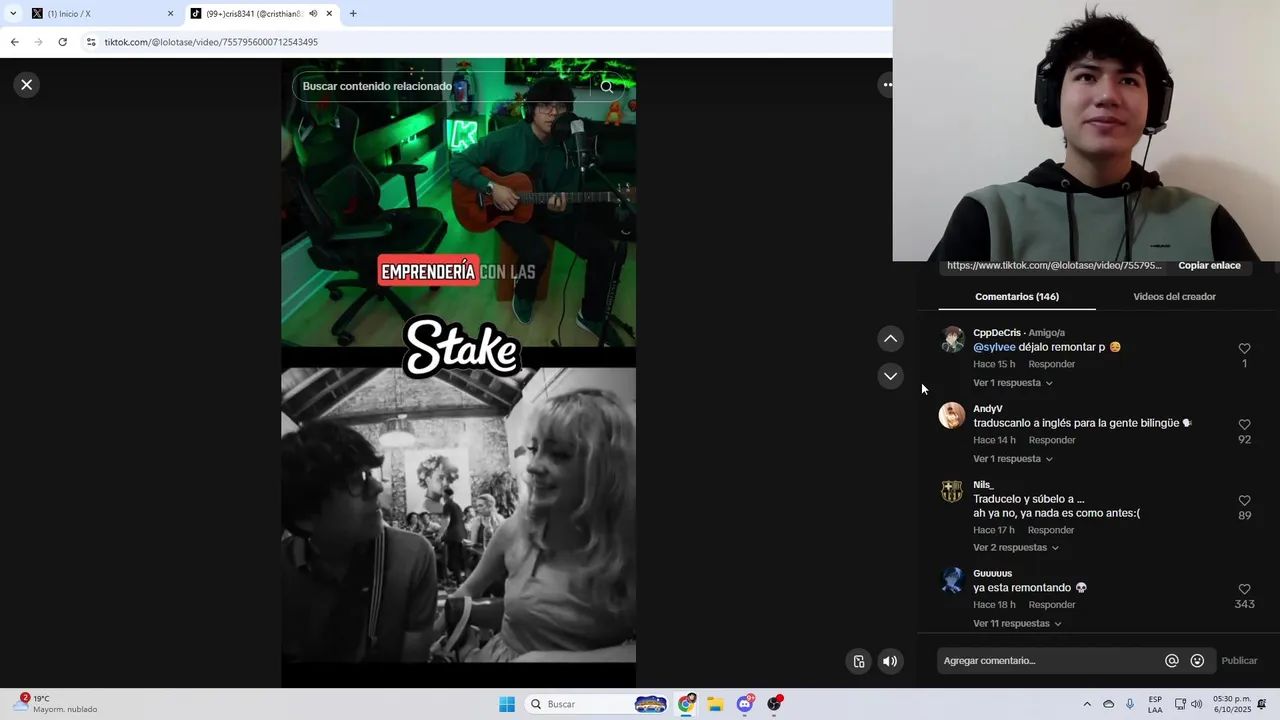1280x720 pixels.
Task: Click the ESP LAA language indicator
Action: [1155, 704]
